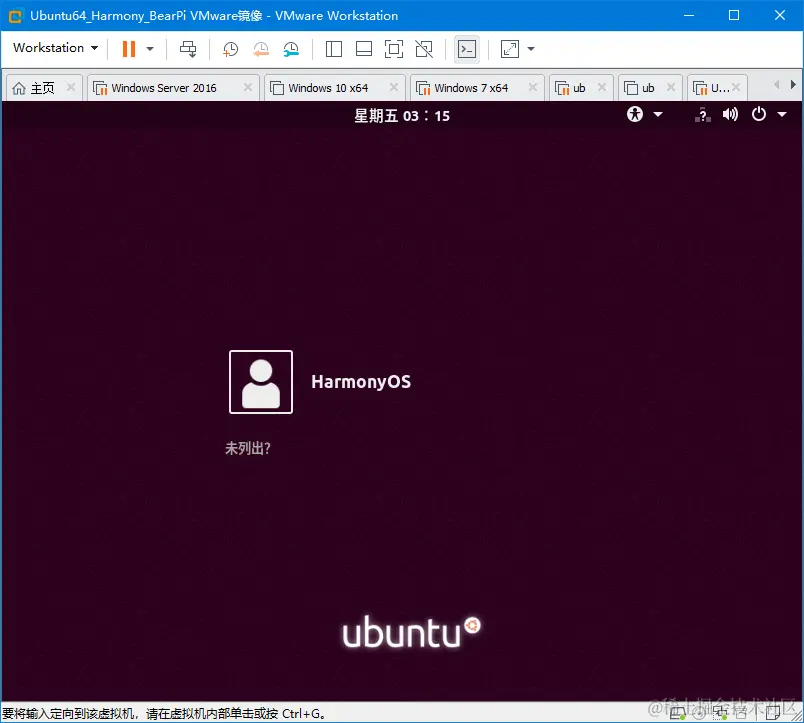Screen dimensions: 804x723
Task: Toggle the library sidebar view icon
Action: (334, 49)
